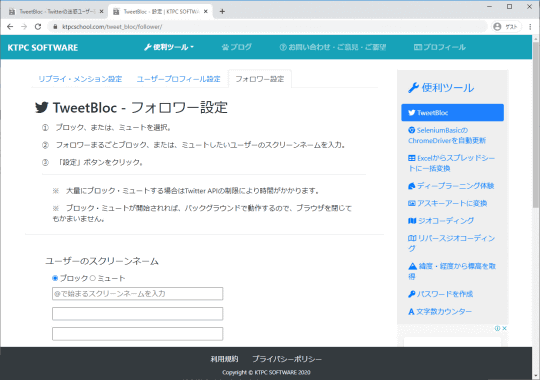This screenshot has width=540, height=380.
Task: Switch to the first TweetBloc browser tab
Action: click(x=55, y=11)
